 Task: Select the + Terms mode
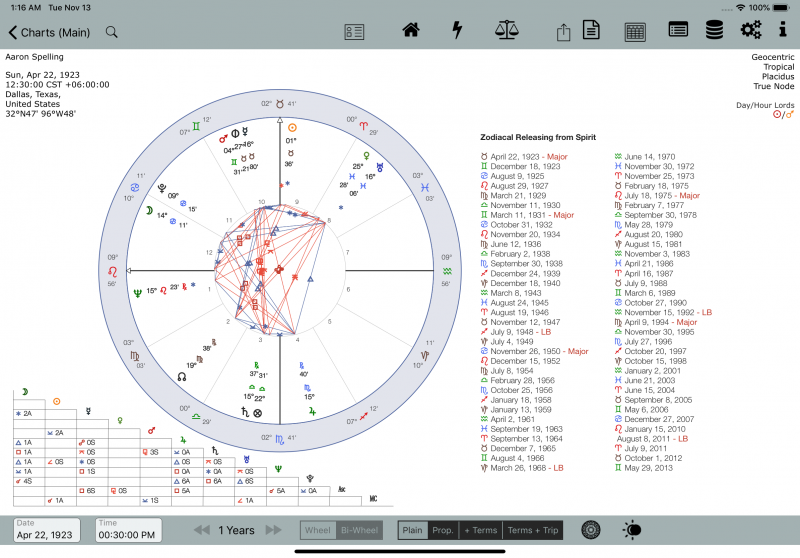pos(481,530)
